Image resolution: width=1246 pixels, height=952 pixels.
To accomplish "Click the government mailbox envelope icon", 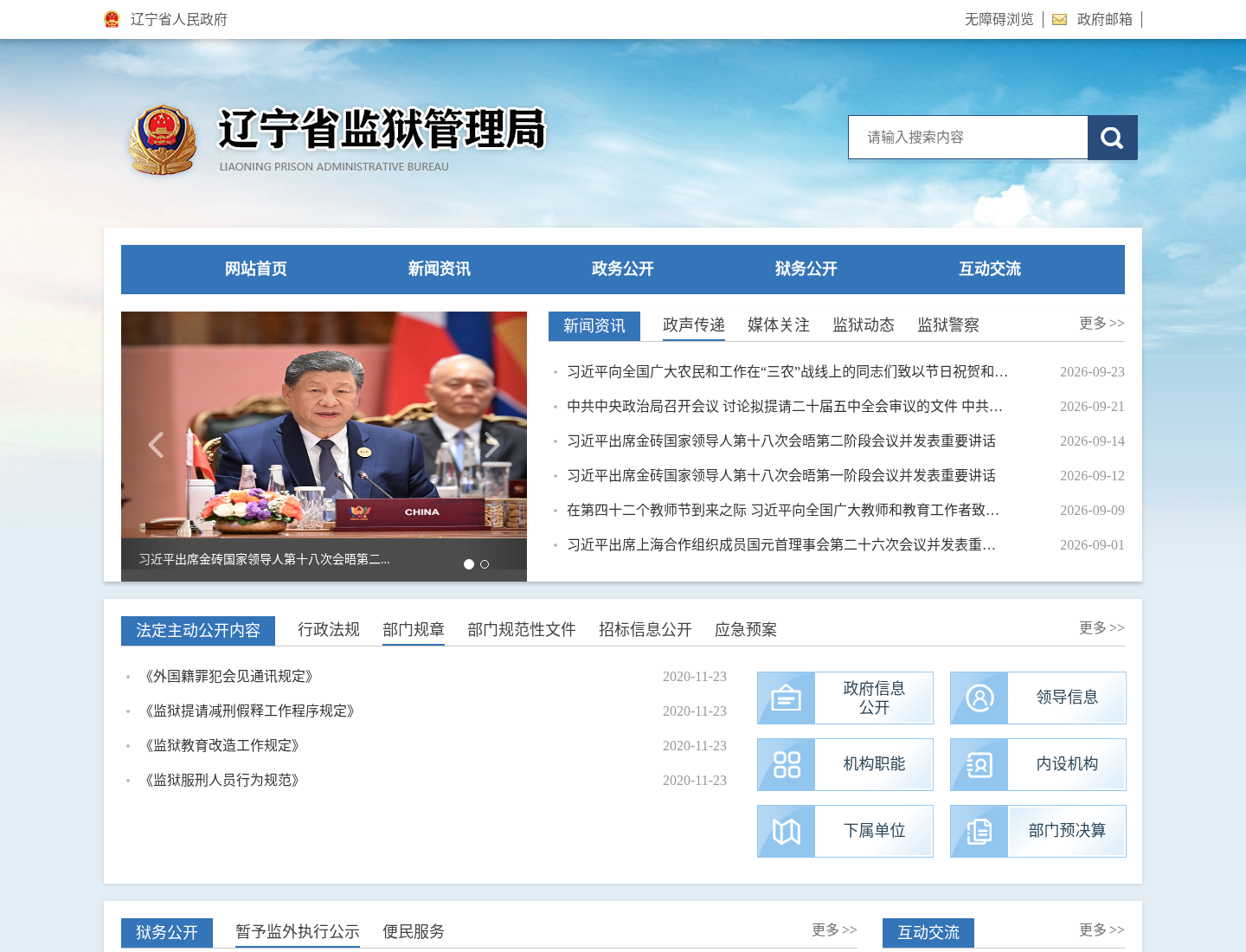I will pos(1059,19).
